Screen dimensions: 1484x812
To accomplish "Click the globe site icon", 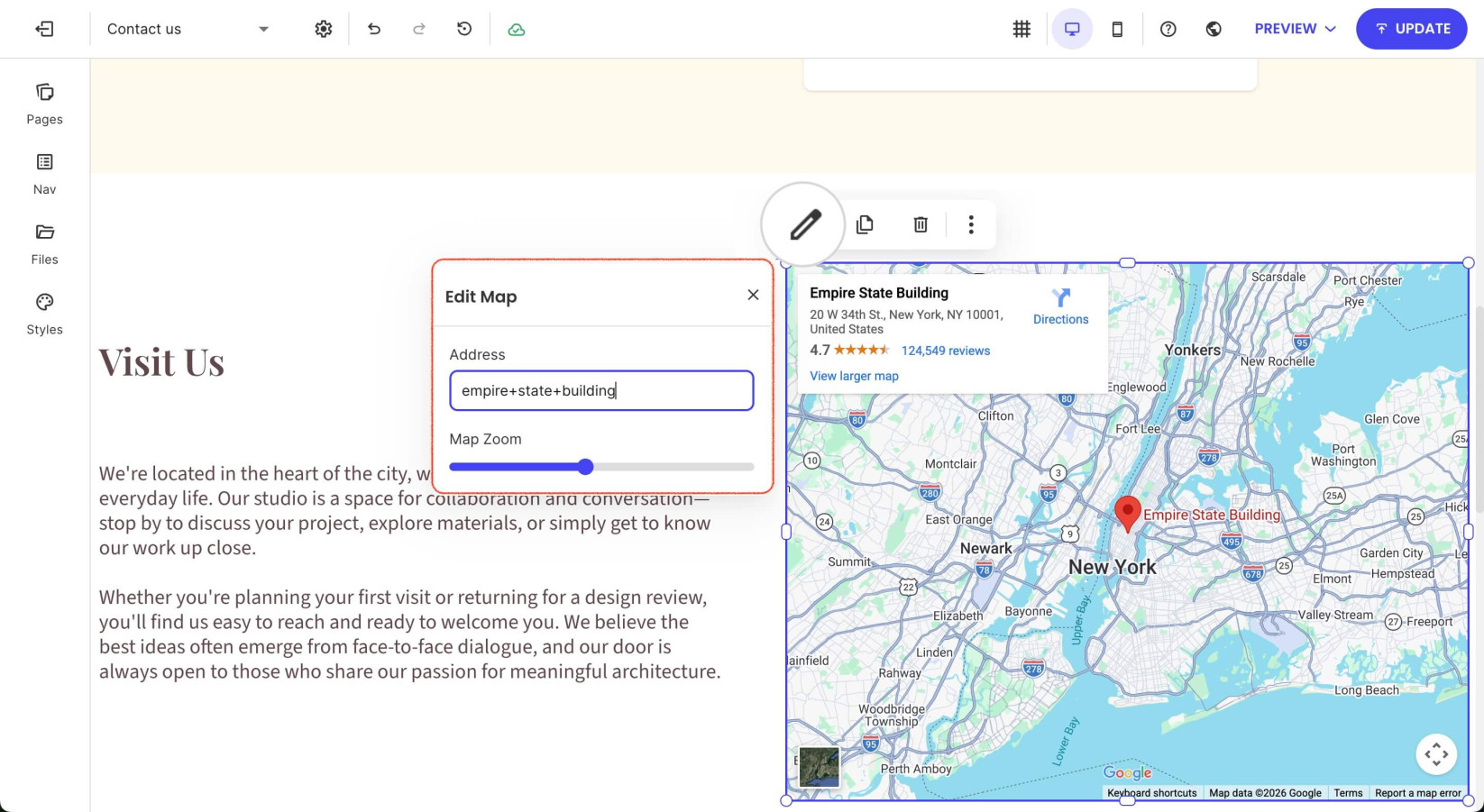I will pos(1214,29).
